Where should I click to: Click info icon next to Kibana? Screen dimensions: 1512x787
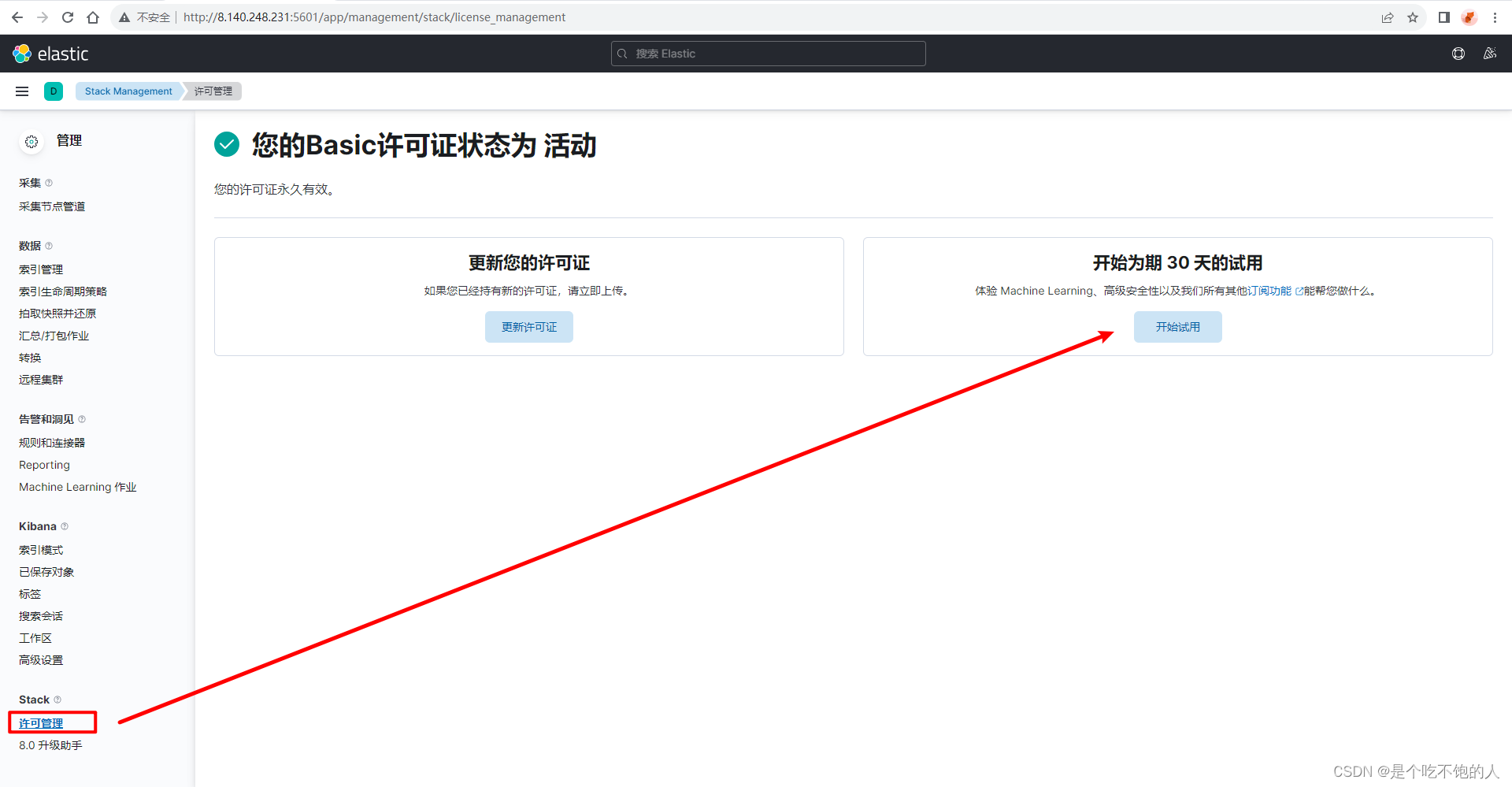65,526
